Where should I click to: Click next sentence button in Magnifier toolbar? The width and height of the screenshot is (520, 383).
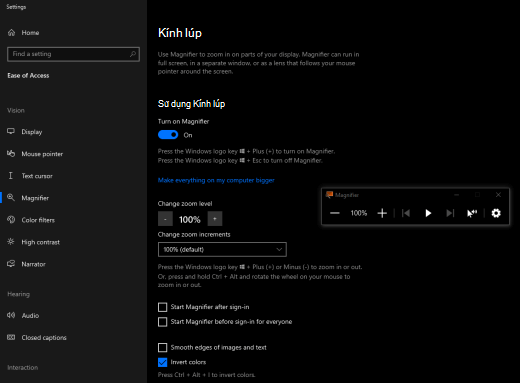coord(450,213)
